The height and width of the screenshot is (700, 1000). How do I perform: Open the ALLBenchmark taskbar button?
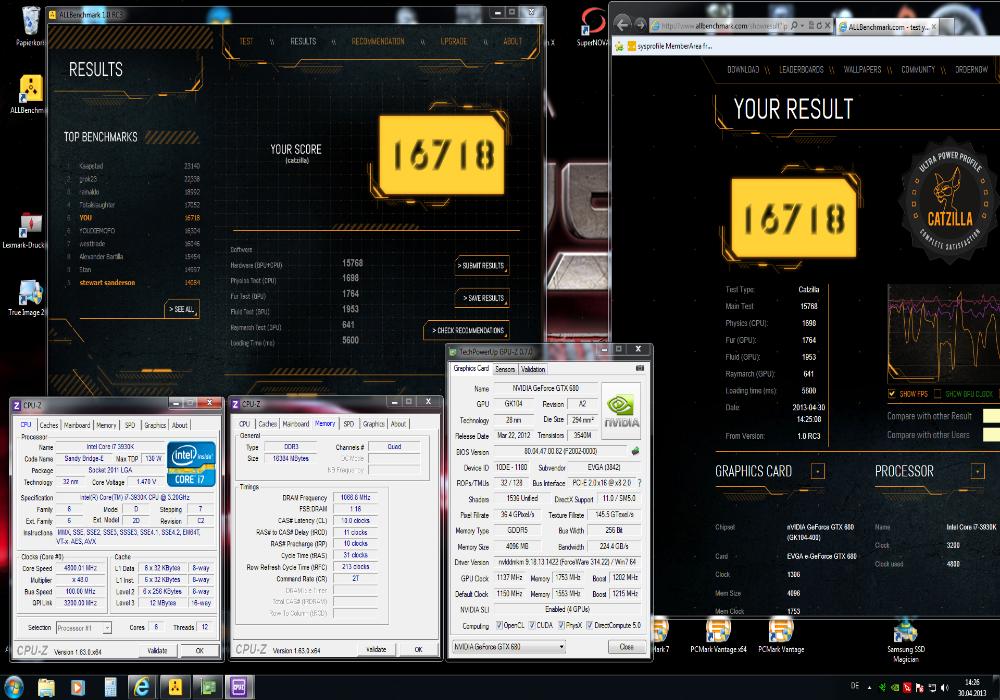pos(175,687)
